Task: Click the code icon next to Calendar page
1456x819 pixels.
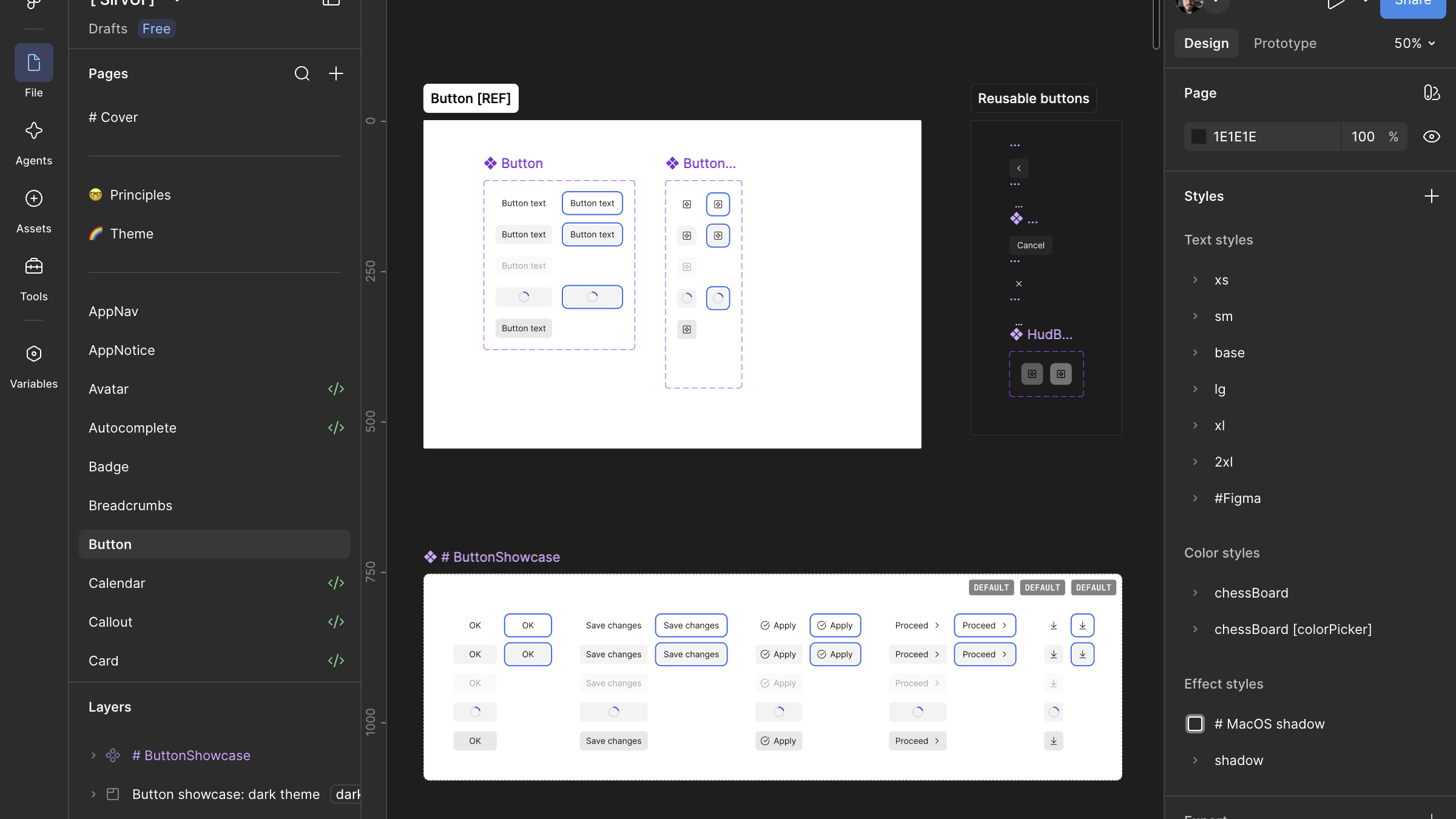Action: tap(336, 583)
